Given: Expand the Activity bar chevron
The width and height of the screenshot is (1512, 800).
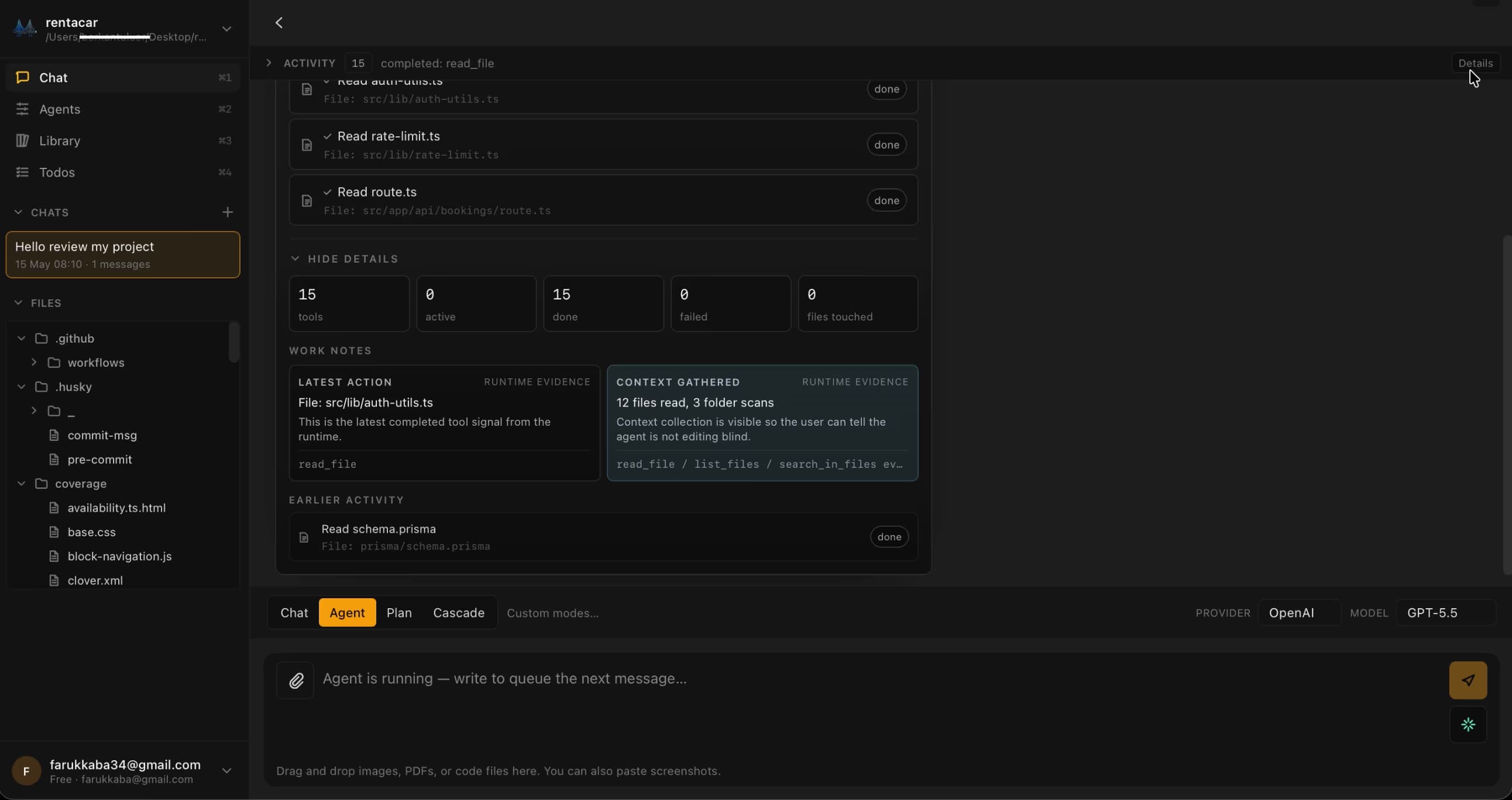Looking at the screenshot, I should 269,63.
